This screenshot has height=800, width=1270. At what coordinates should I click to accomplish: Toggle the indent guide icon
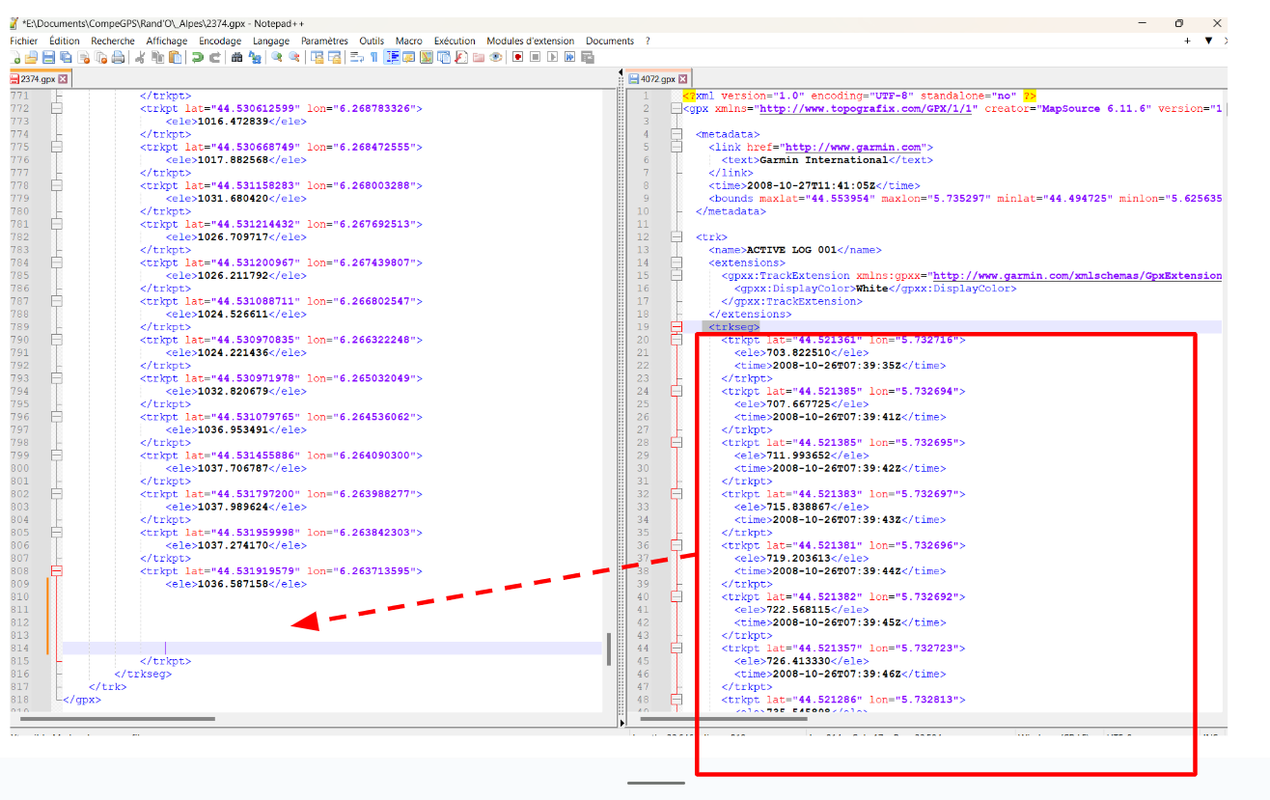[x=392, y=58]
